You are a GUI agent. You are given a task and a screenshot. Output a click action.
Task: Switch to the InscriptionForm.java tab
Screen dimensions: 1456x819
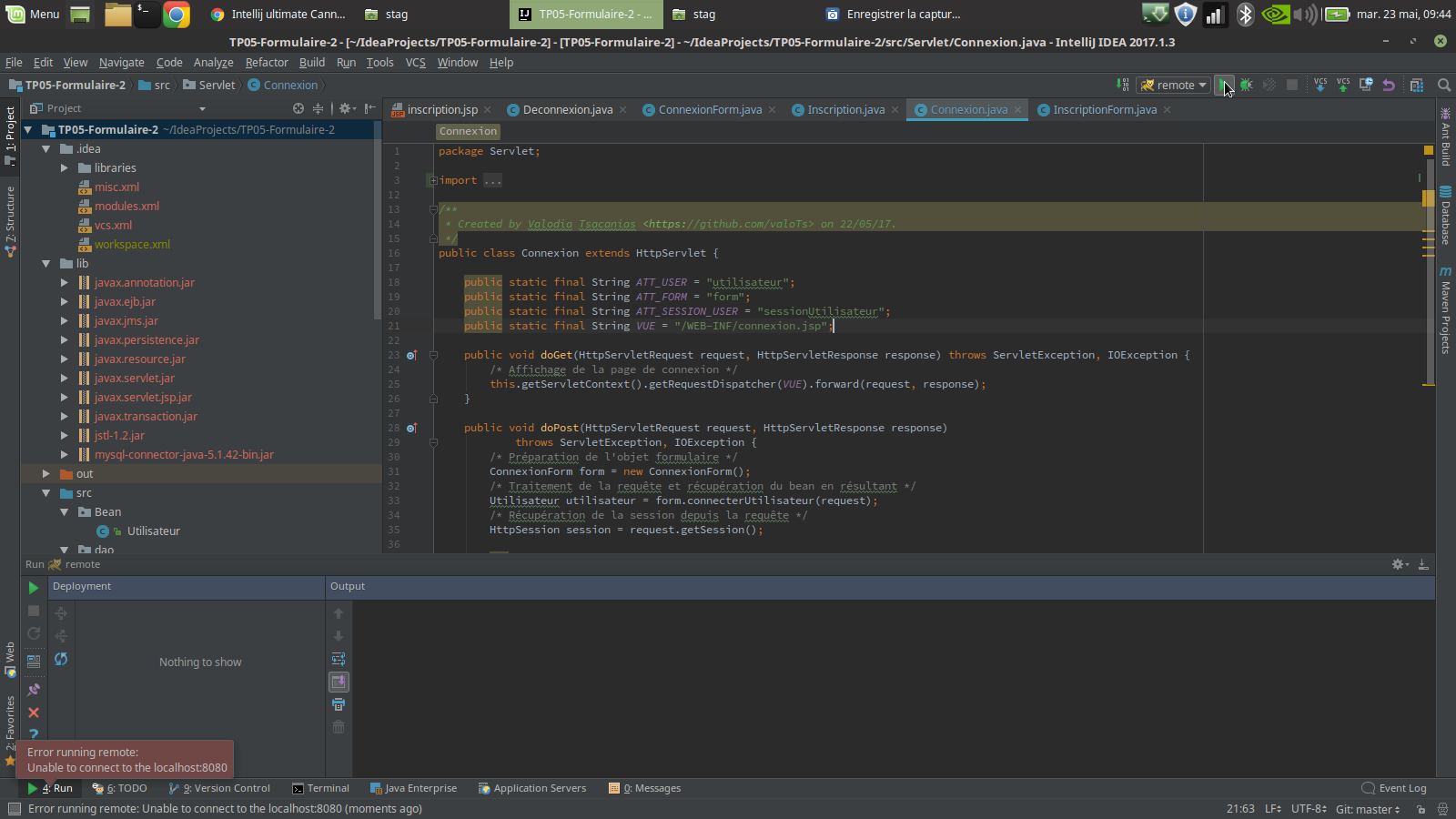click(x=1104, y=110)
